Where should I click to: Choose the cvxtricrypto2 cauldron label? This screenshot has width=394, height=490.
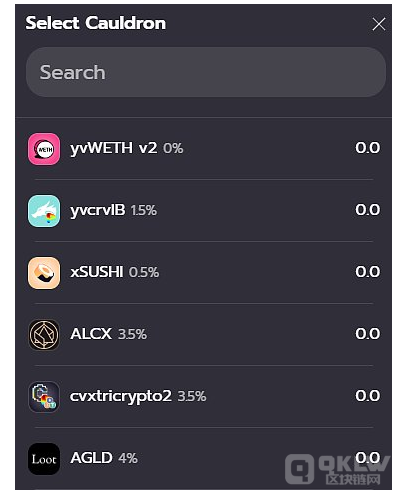121,396
